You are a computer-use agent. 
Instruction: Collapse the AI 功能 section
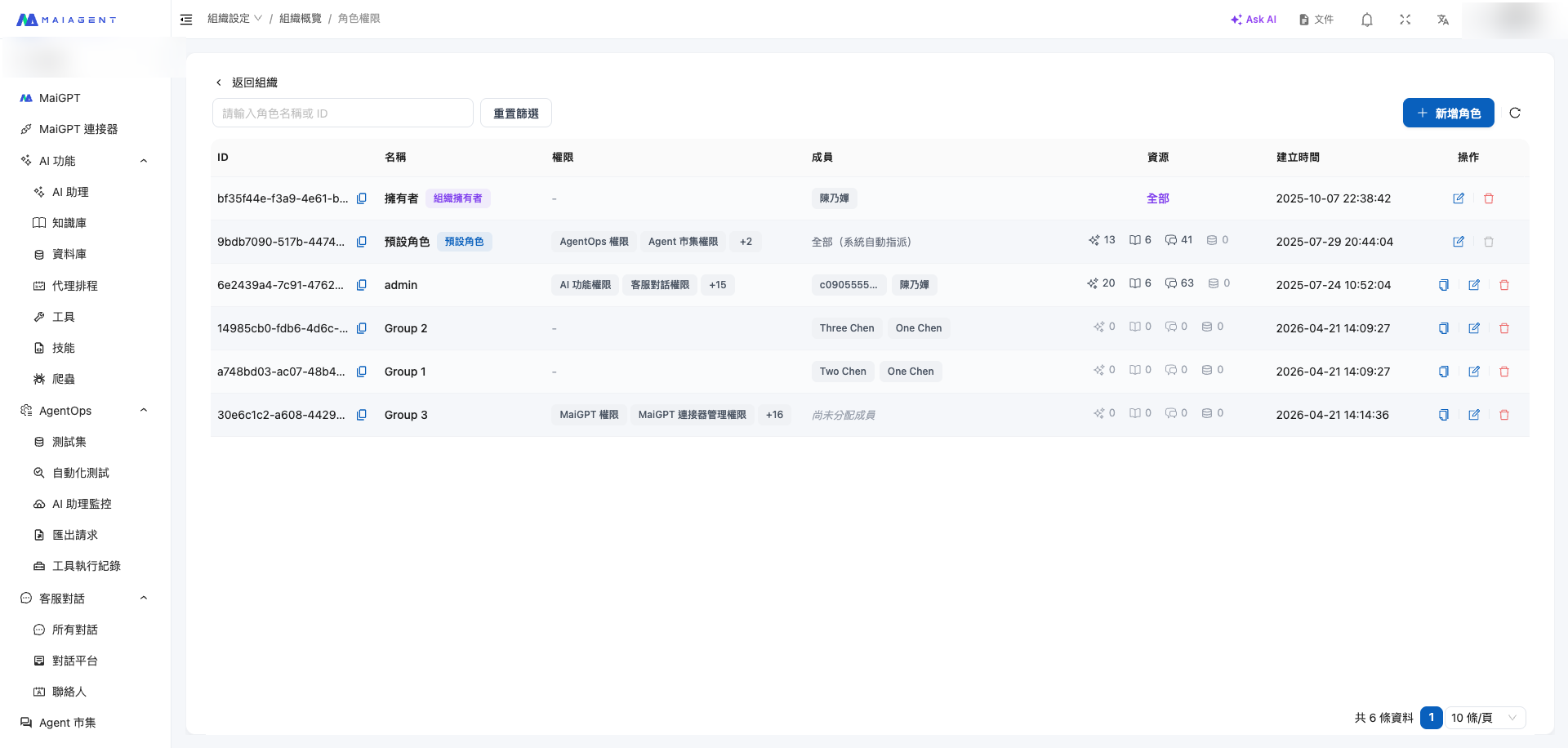(x=144, y=161)
